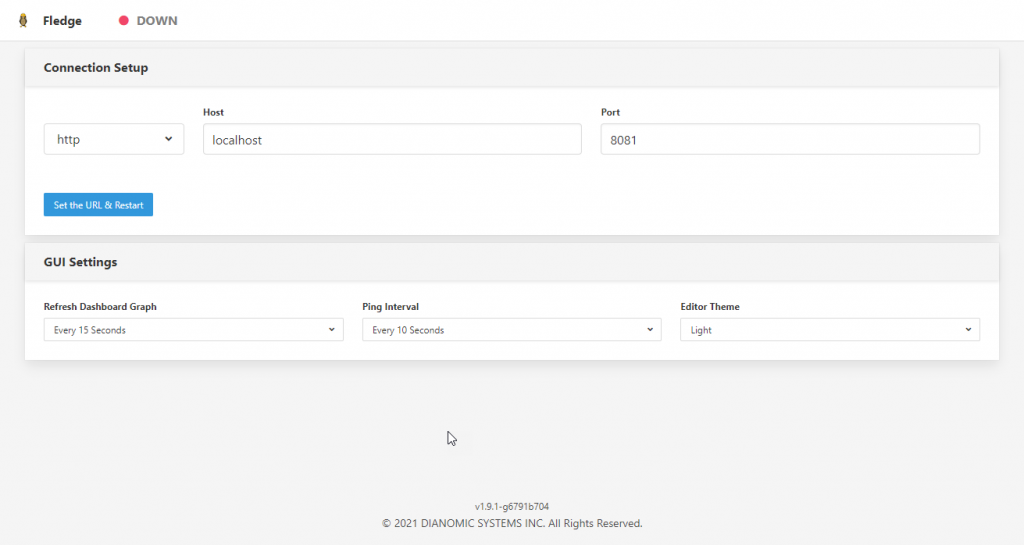Open the Editor Theme dropdown

[829, 330]
